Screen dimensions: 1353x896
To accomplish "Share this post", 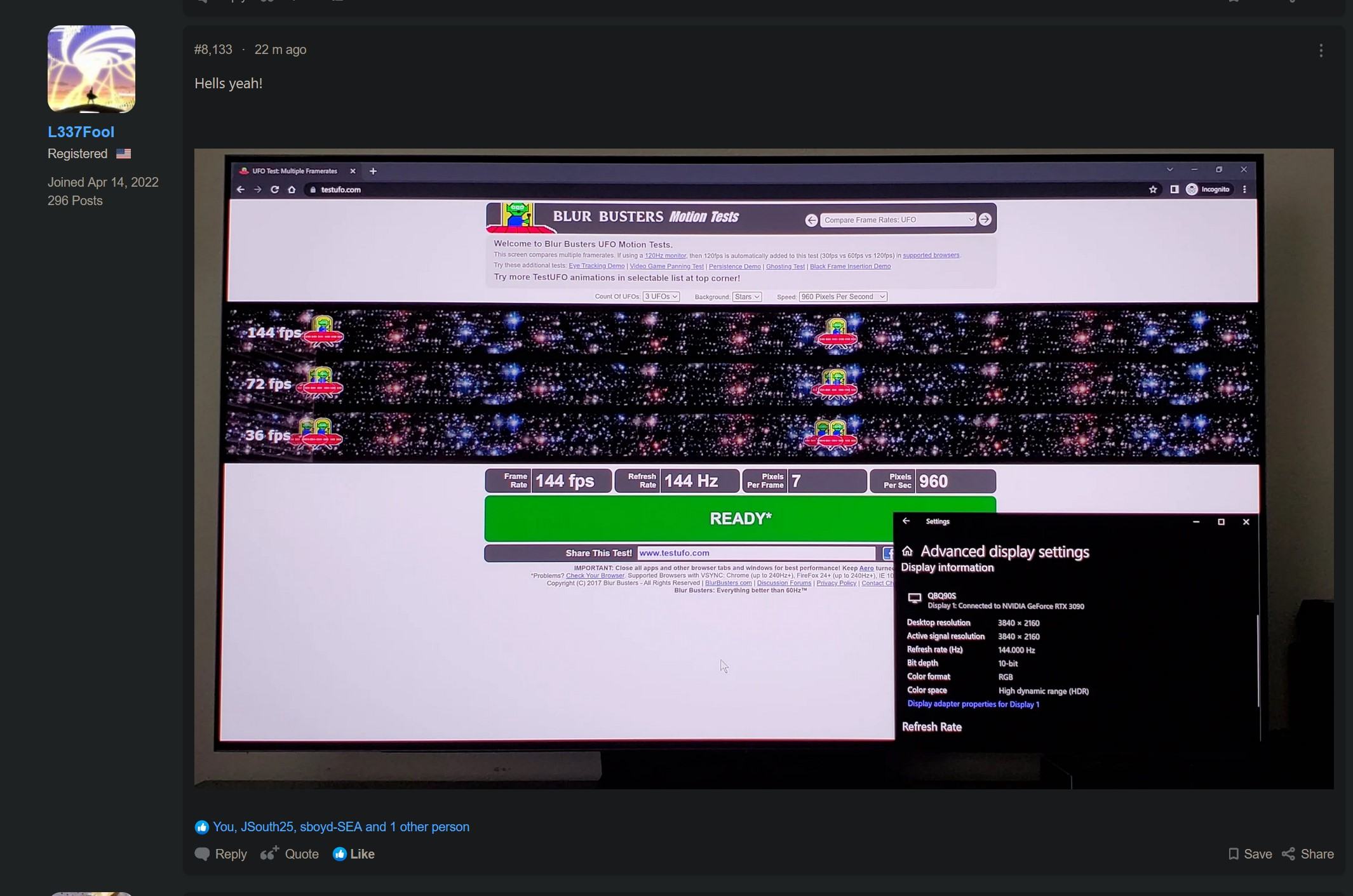I will 1308,854.
